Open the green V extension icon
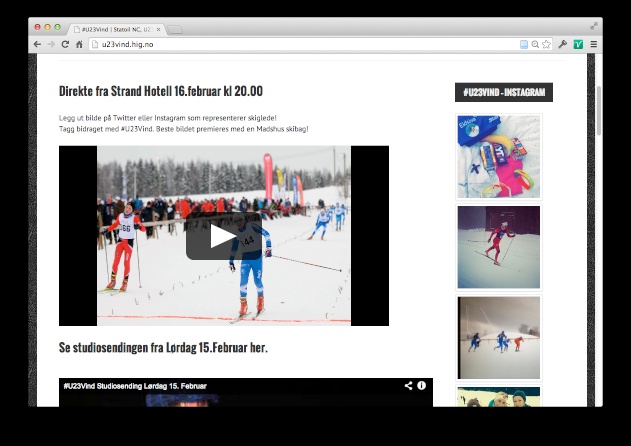Screen dimensions: 631x446 coord(578,44)
